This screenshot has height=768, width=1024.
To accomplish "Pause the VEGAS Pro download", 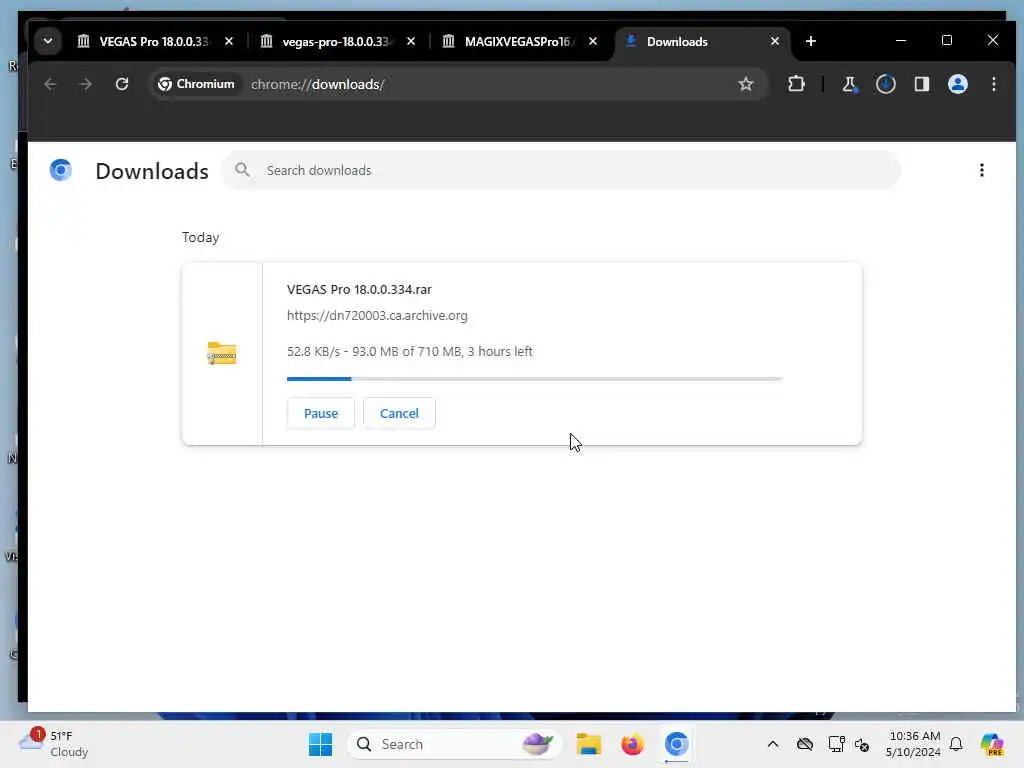I will click(x=321, y=413).
